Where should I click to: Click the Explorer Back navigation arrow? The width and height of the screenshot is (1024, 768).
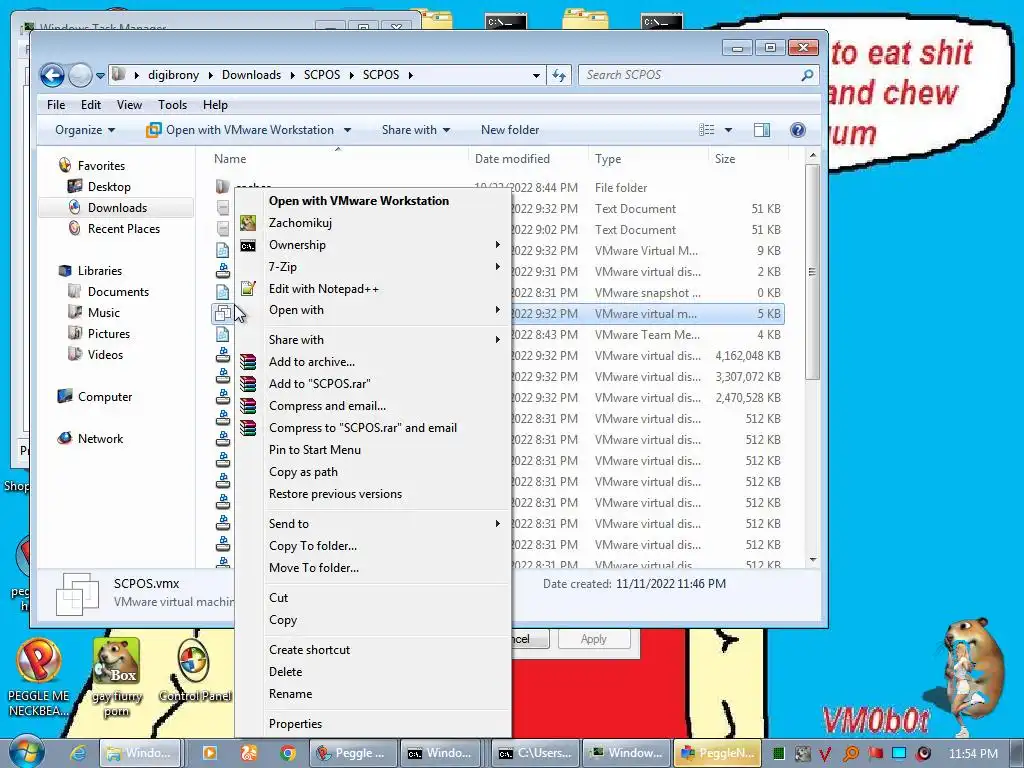coord(52,75)
